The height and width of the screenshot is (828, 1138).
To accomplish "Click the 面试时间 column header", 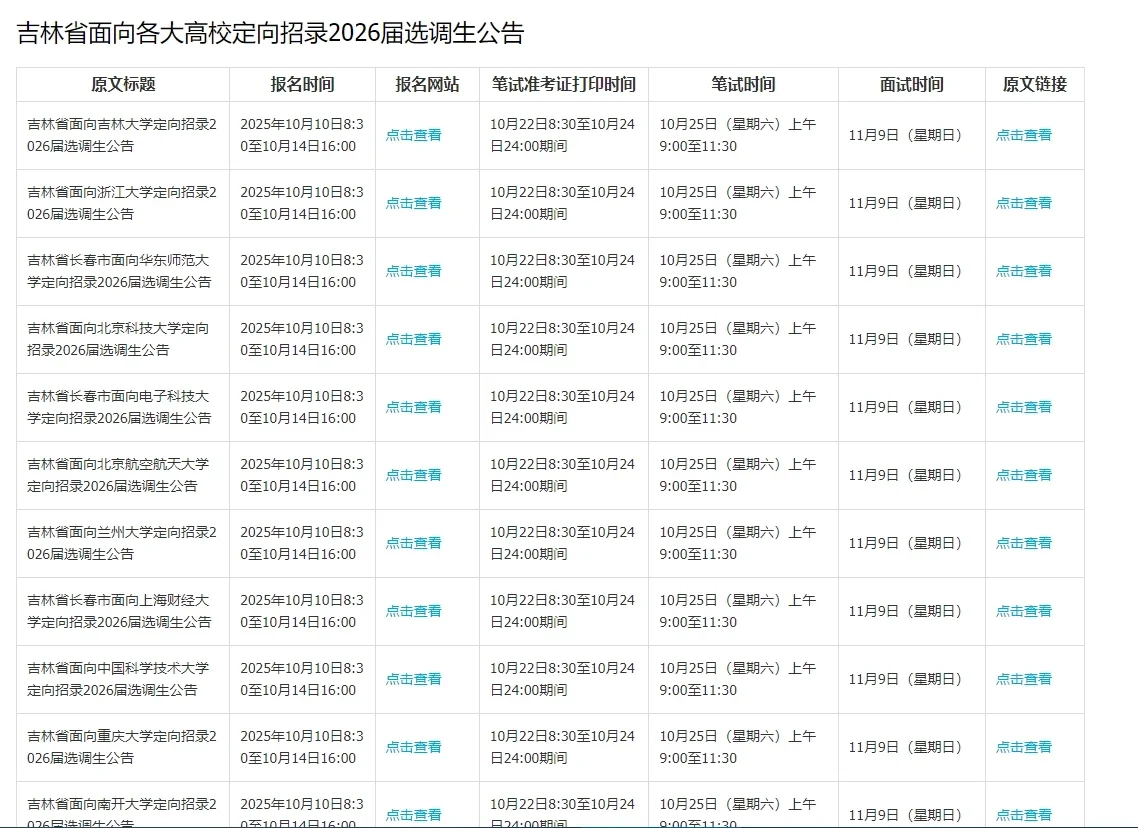I will pyautogui.click(x=912, y=84).
